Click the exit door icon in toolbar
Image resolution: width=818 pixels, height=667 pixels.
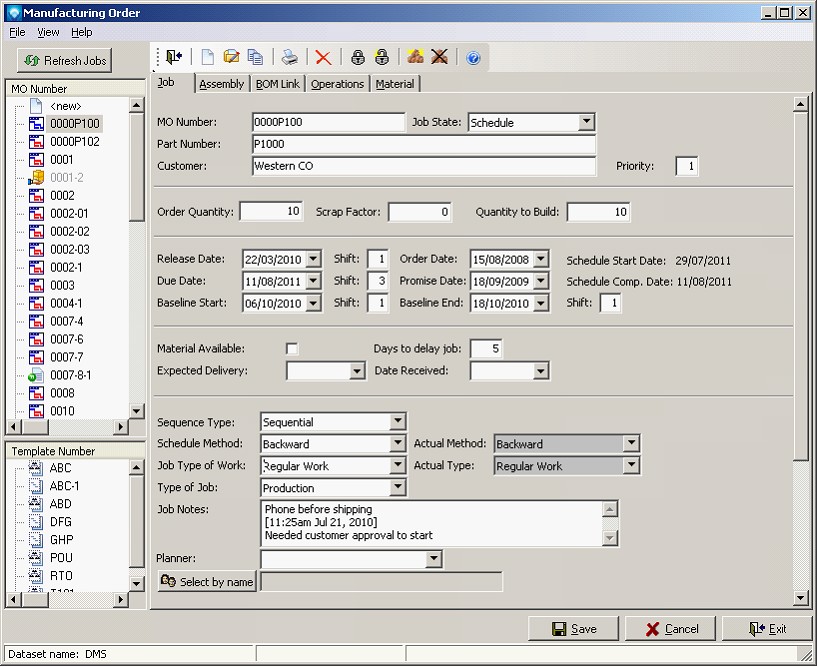point(175,57)
